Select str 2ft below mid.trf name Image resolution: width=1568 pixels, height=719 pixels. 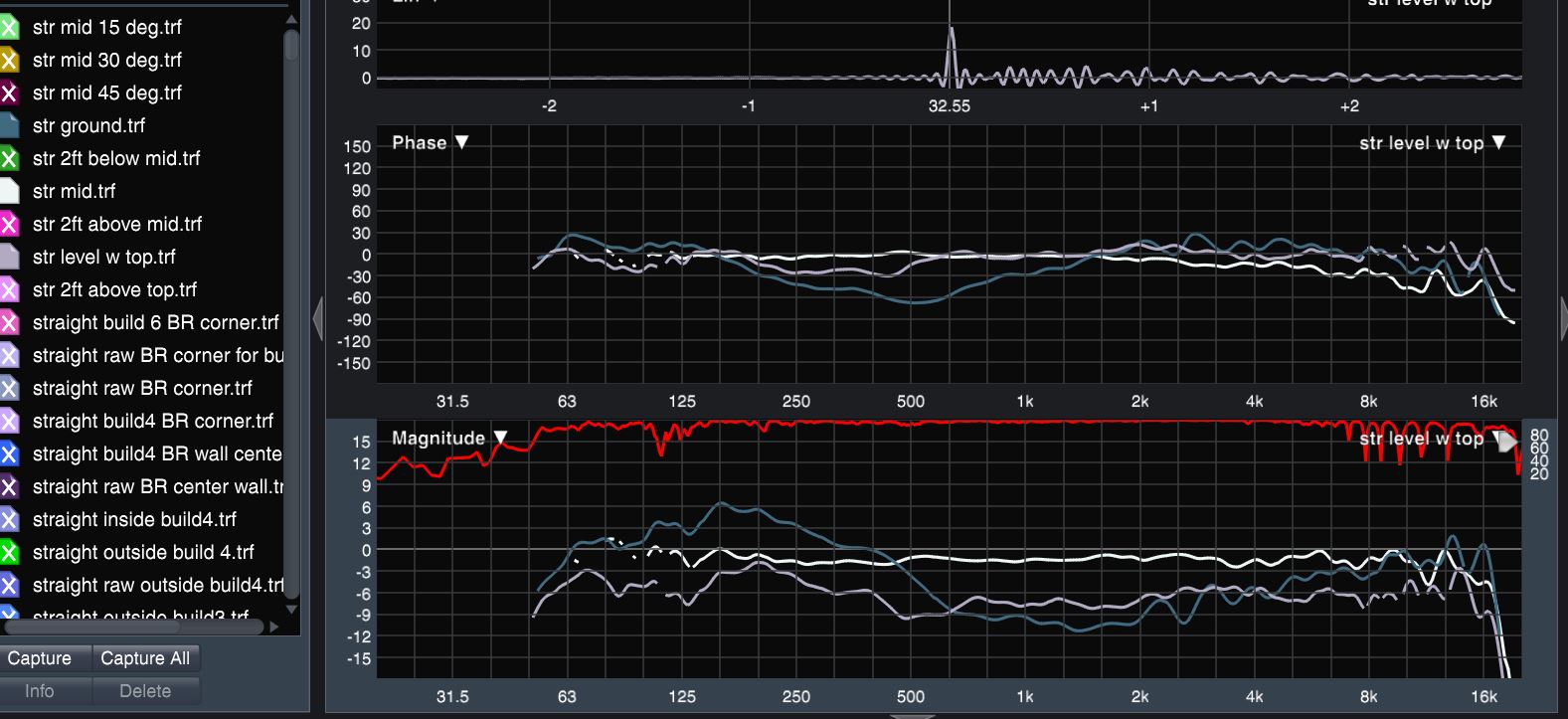click(x=116, y=158)
